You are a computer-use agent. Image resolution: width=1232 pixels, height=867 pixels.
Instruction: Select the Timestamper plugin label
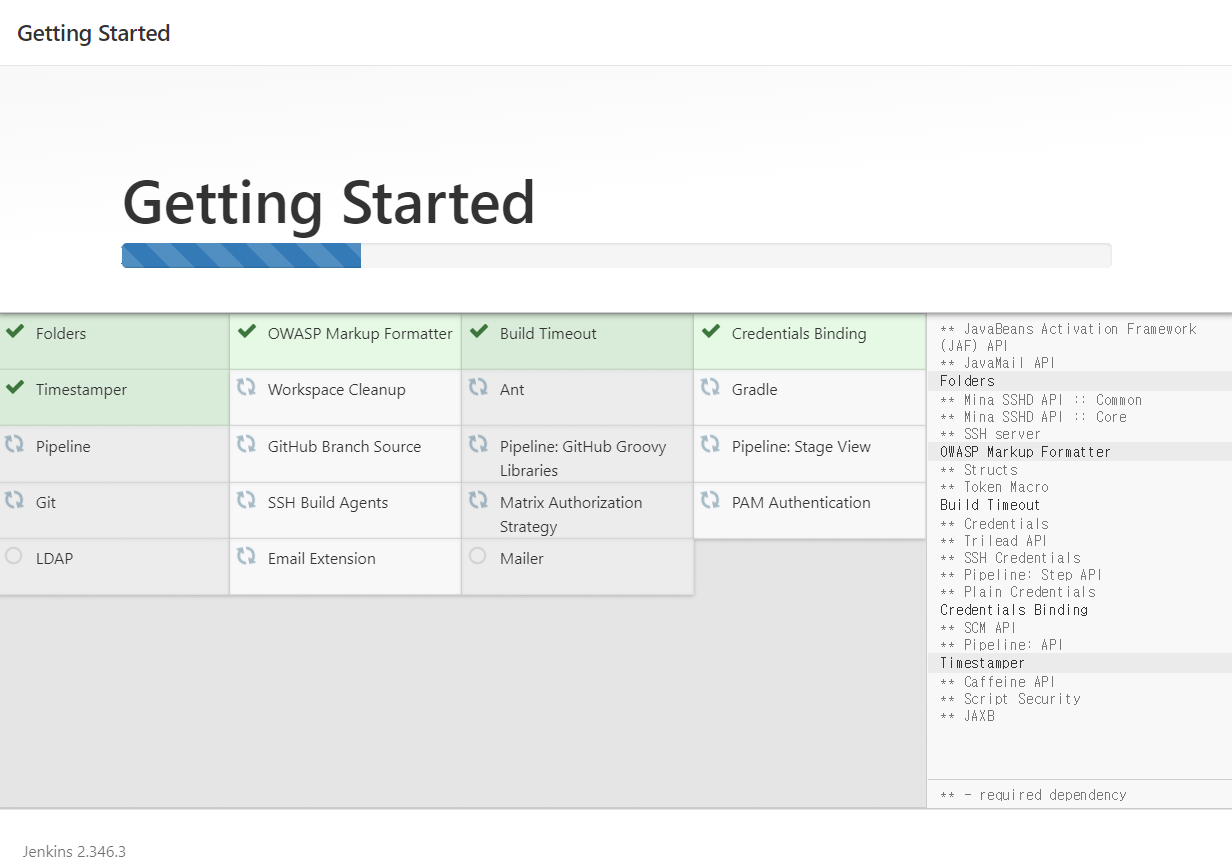82,390
